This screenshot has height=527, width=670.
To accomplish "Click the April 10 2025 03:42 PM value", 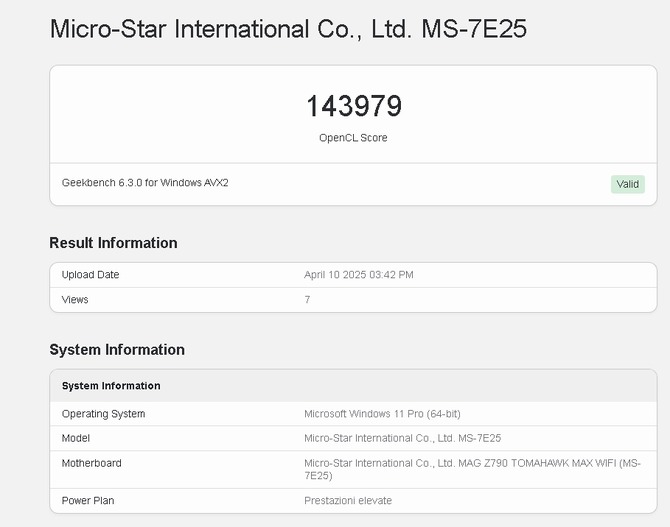I will [358, 275].
